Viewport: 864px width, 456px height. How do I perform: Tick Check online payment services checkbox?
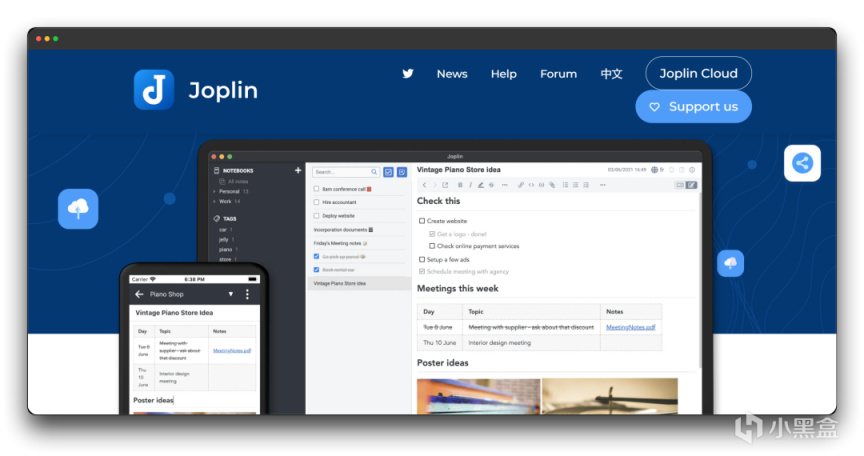(x=432, y=246)
